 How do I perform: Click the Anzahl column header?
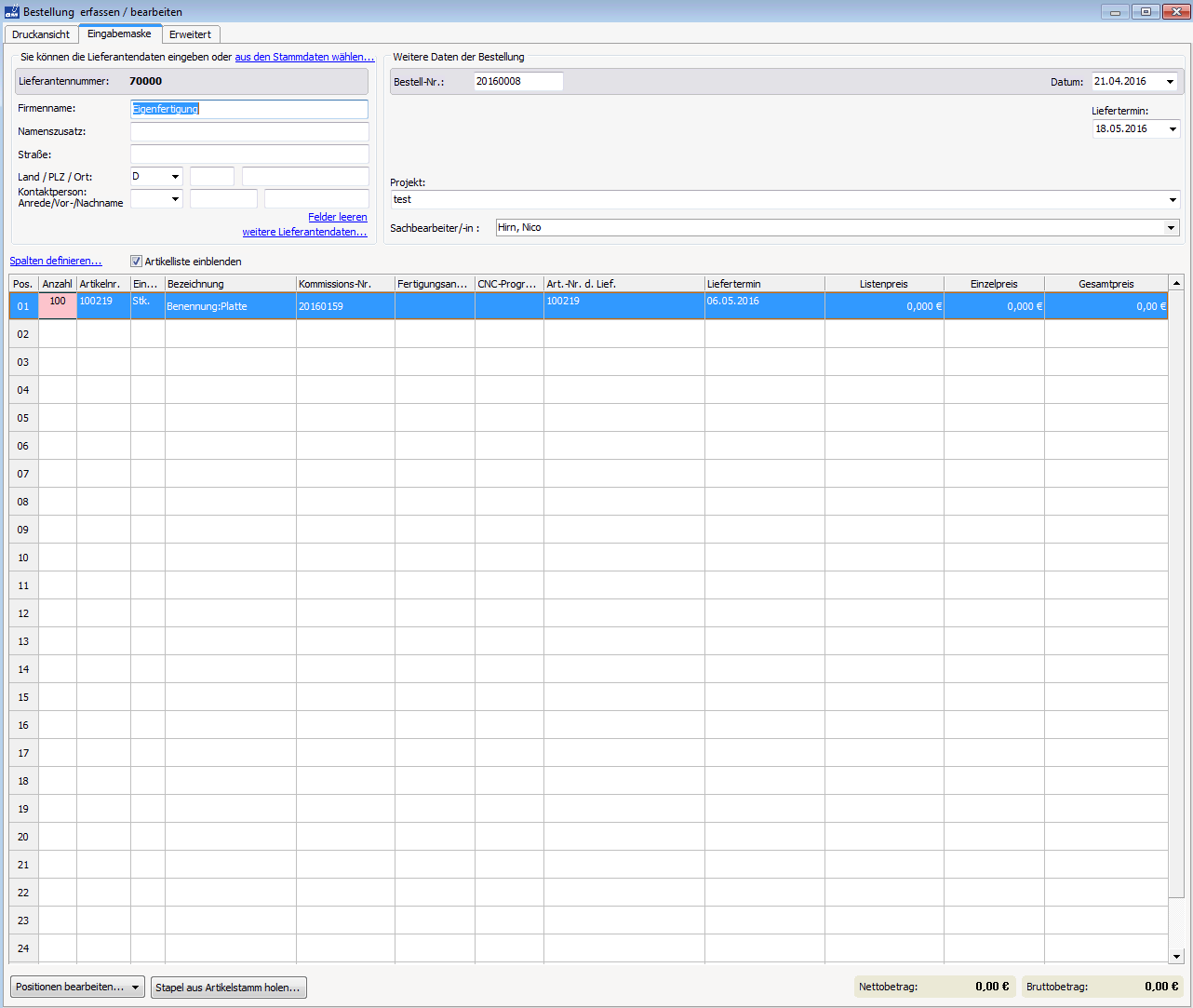pos(58,284)
